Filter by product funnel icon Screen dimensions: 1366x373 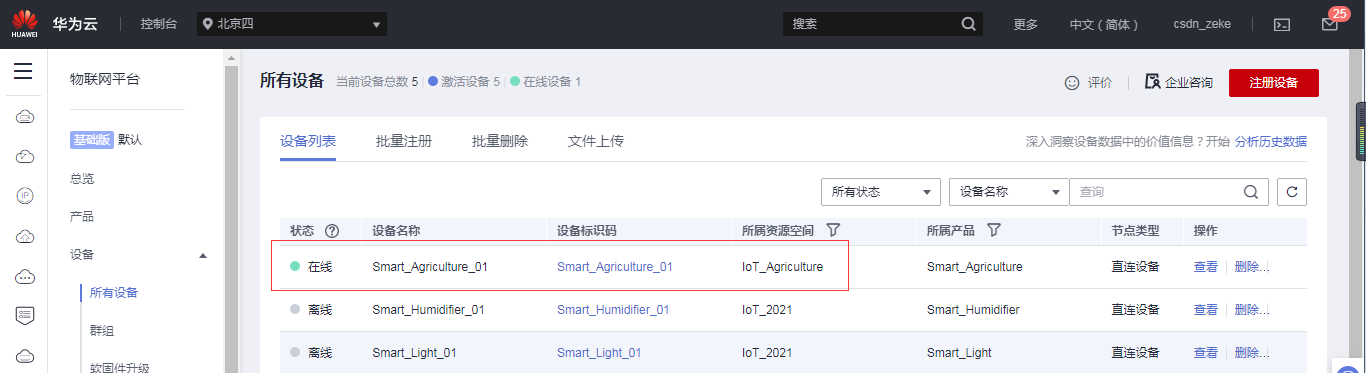(x=994, y=230)
